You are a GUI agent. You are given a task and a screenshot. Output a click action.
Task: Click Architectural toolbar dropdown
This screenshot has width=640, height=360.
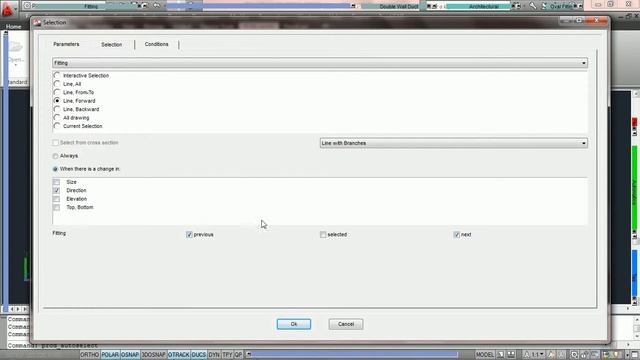(478, 6)
